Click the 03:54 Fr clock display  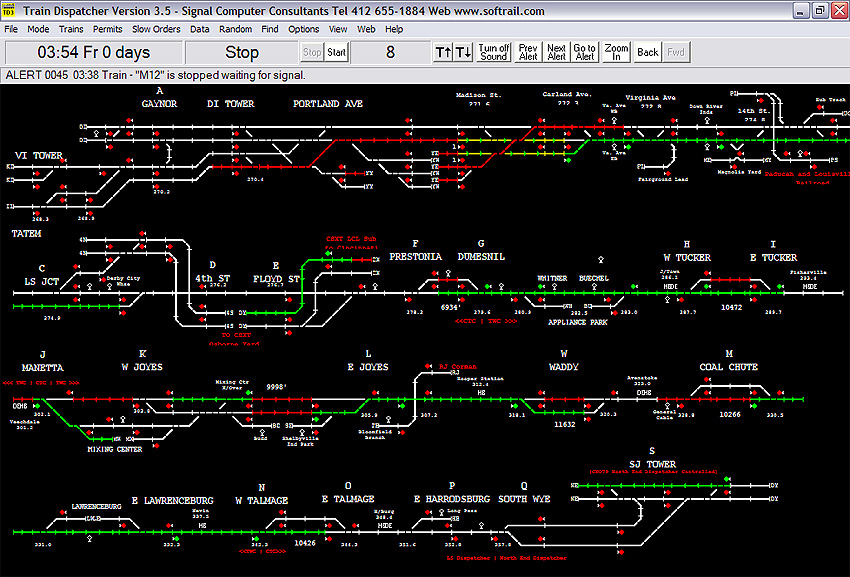click(93, 52)
